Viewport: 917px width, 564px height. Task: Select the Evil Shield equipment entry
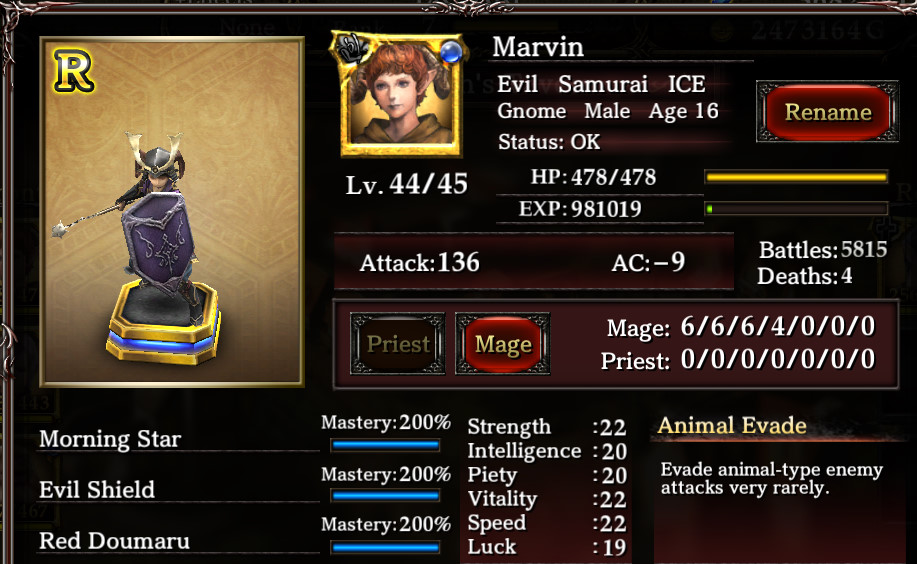[x=97, y=490]
